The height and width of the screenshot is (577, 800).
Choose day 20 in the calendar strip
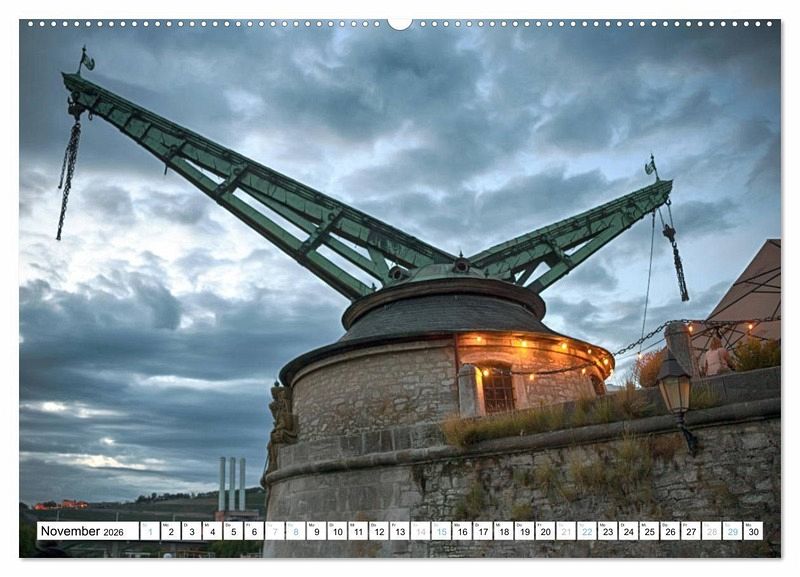tap(545, 531)
